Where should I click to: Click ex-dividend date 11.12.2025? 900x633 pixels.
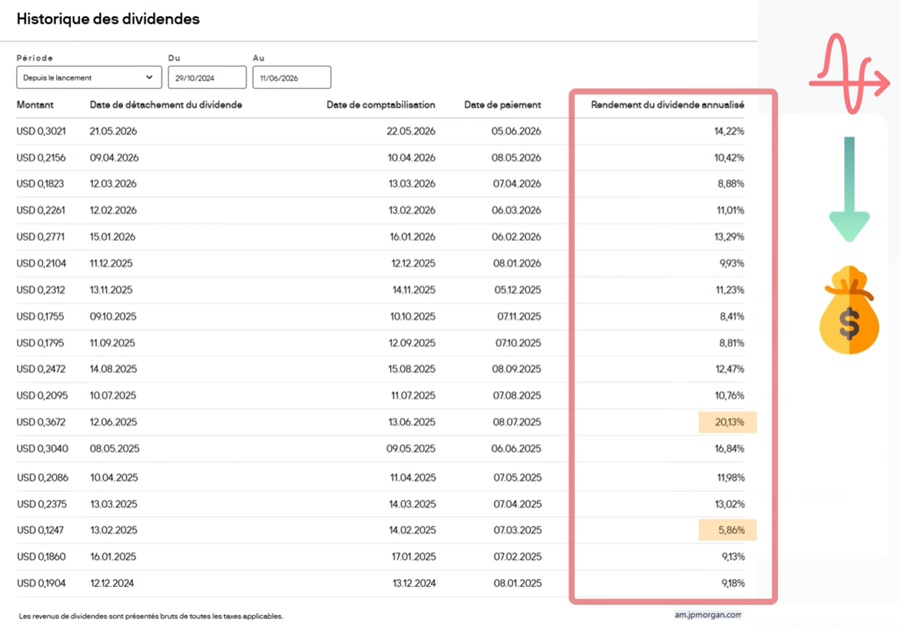(x=111, y=263)
